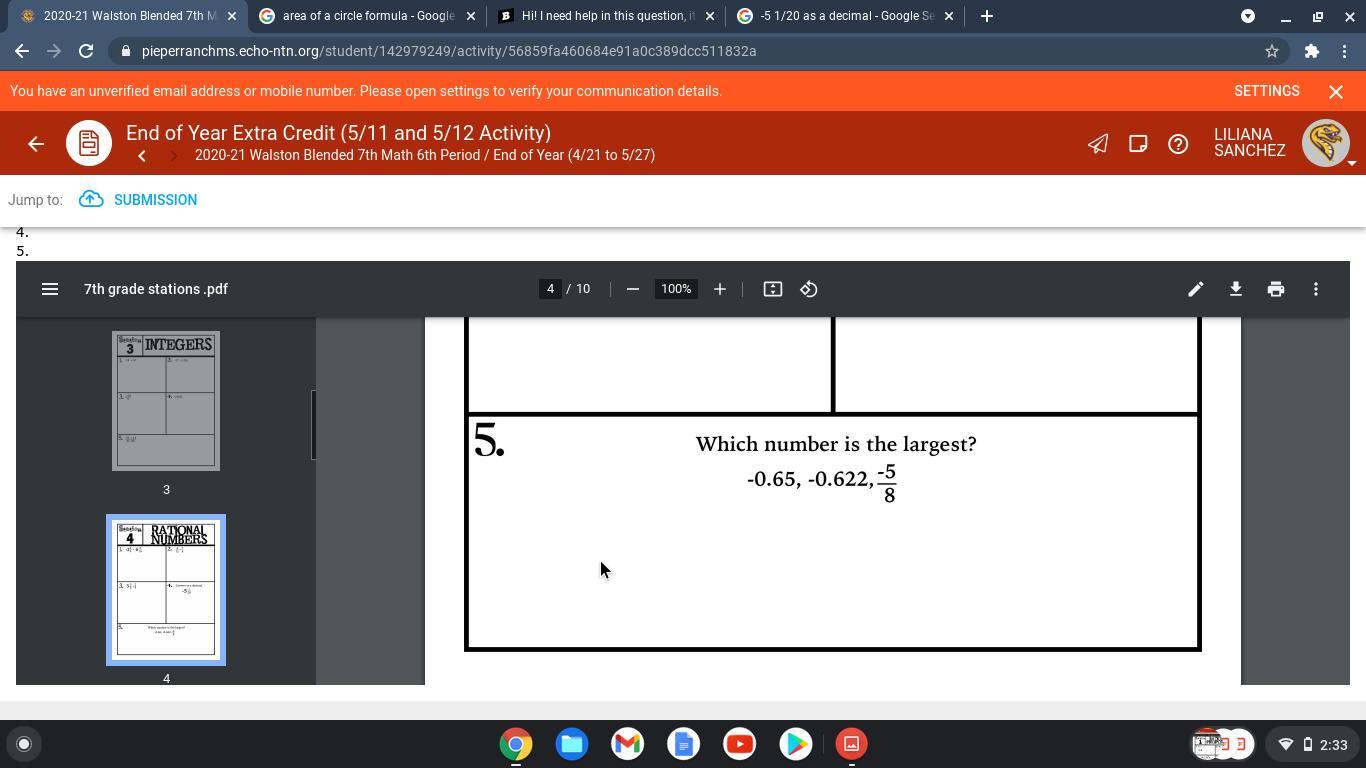
Task: Zoom in the PDF with plus icon
Action: point(719,289)
